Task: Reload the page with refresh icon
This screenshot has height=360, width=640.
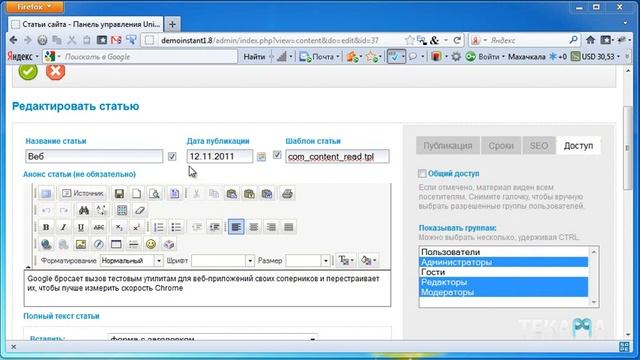Action: point(457,40)
